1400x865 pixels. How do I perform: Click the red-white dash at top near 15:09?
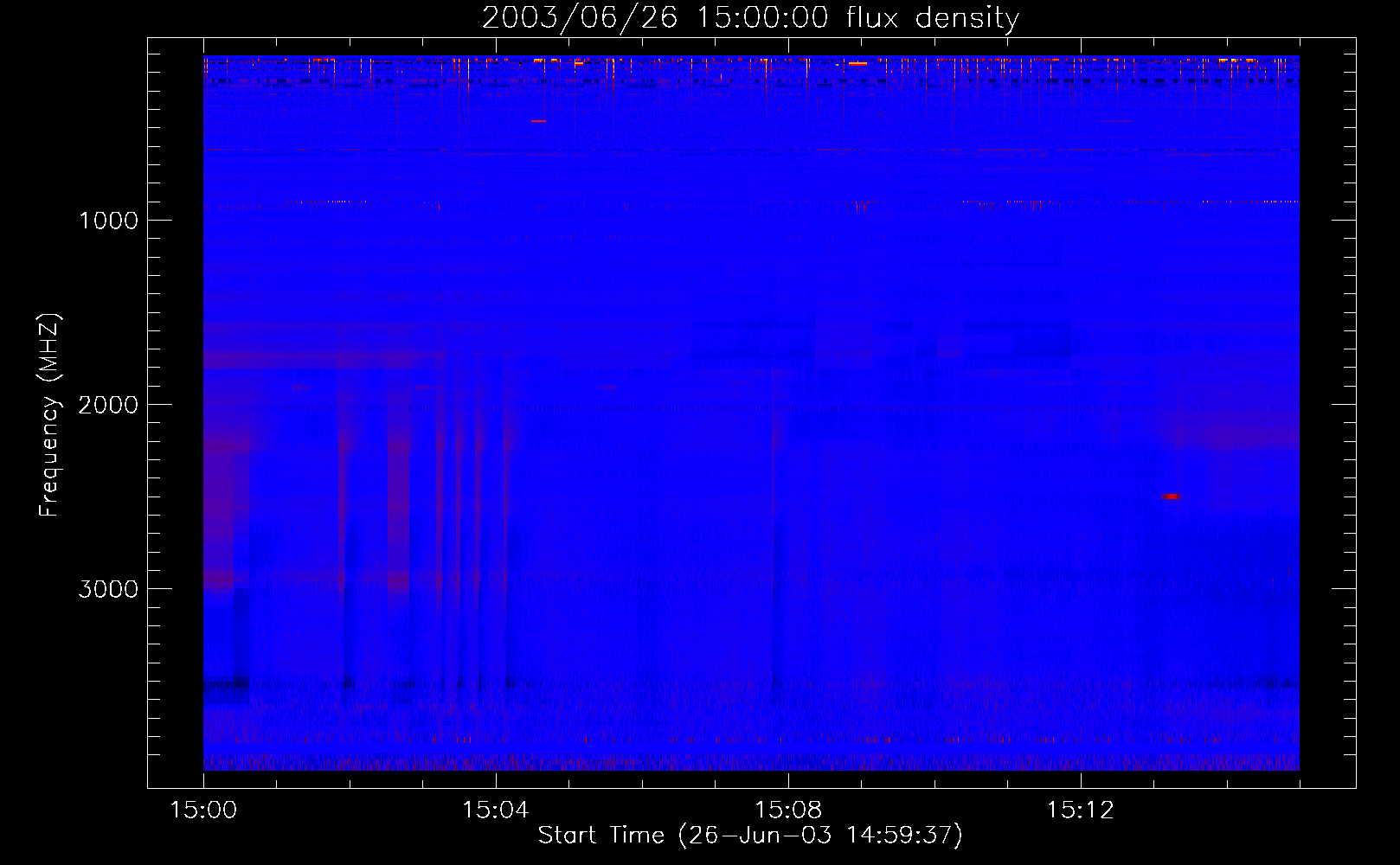tap(857, 63)
